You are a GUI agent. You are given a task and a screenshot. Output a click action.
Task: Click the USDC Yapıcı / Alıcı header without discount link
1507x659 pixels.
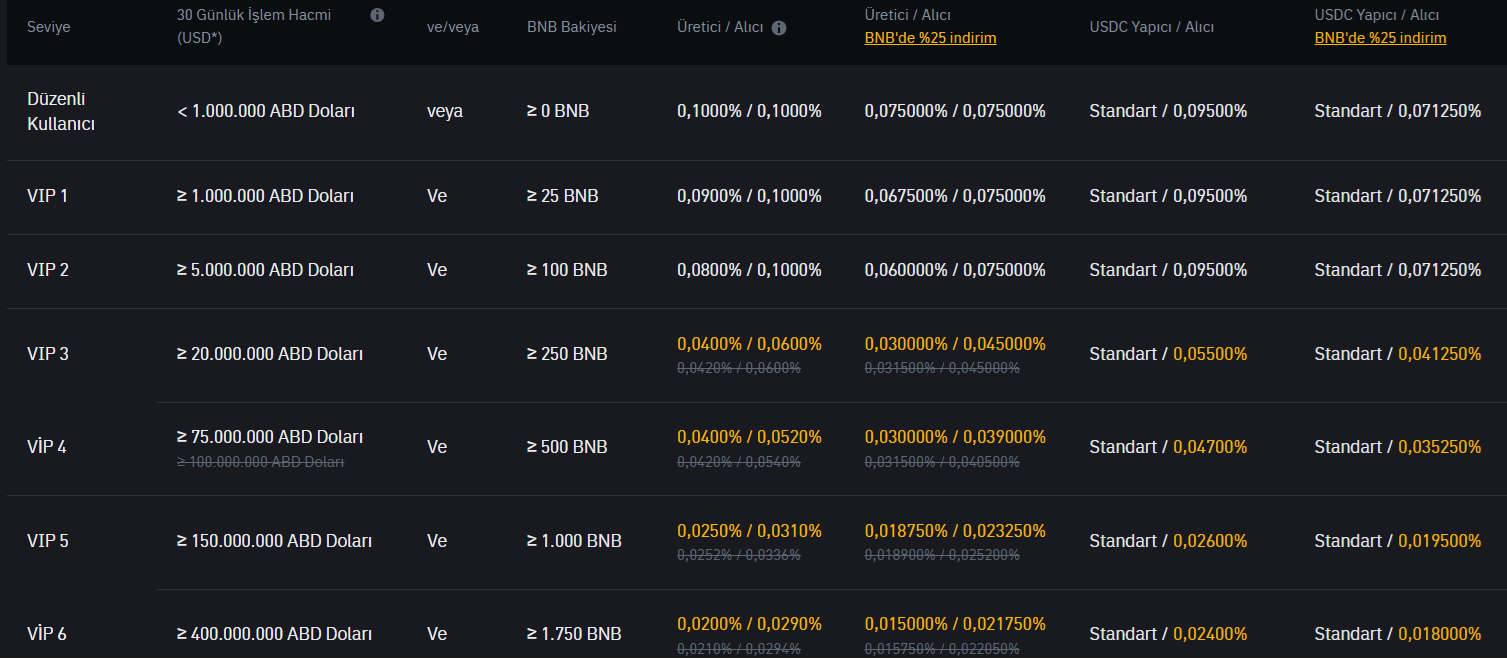pos(1152,27)
